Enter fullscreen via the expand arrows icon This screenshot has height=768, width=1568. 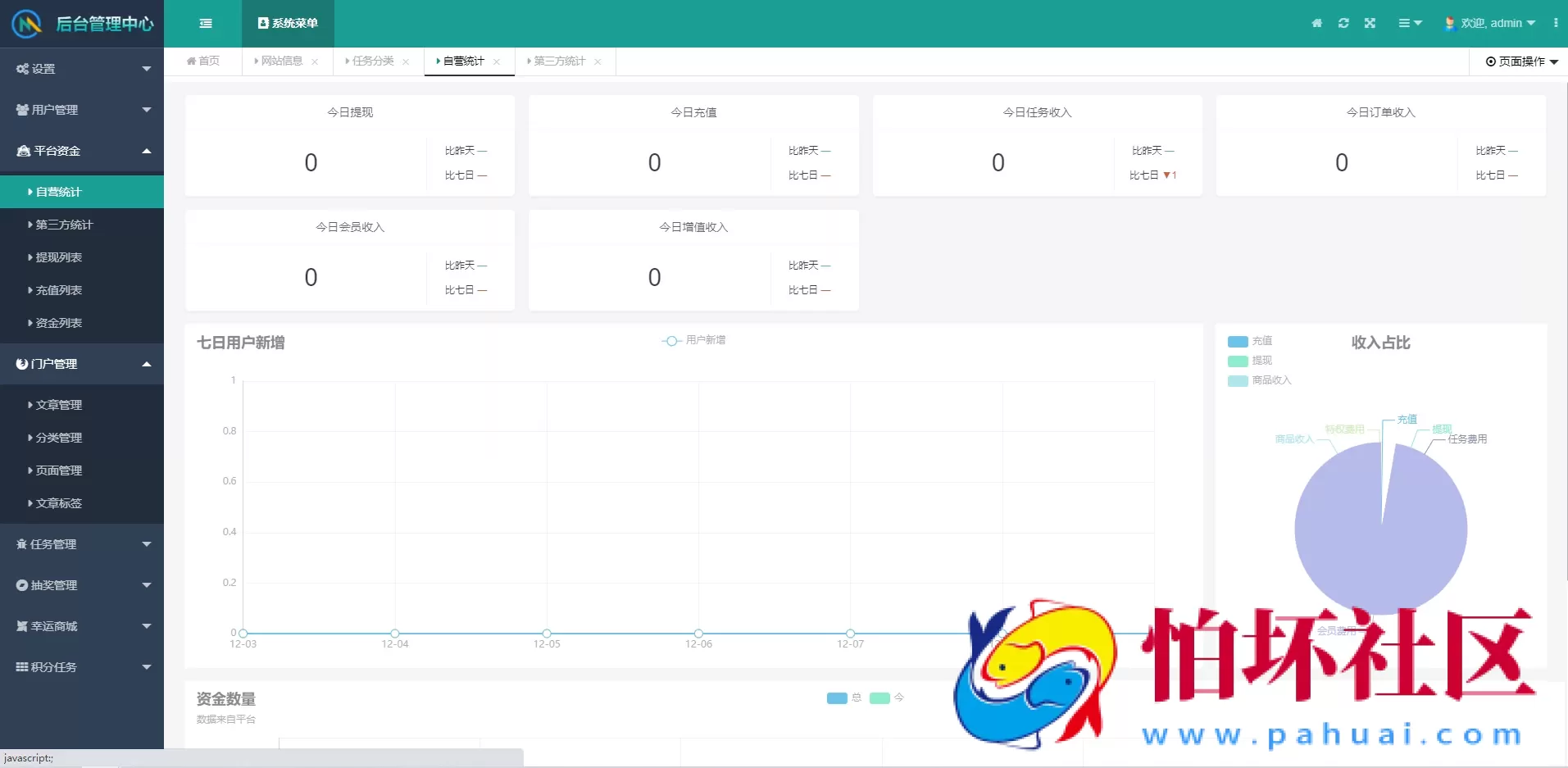[1370, 24]
